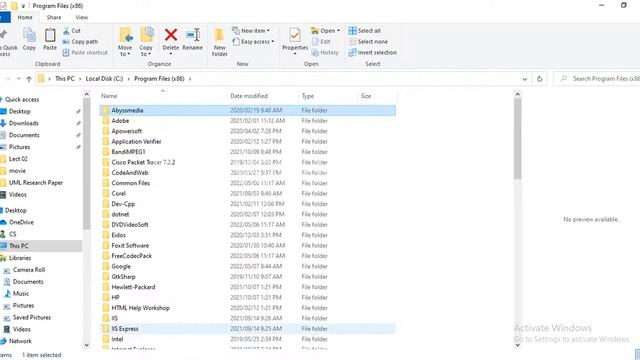Sort by the Name column header

tap(162, 96)
